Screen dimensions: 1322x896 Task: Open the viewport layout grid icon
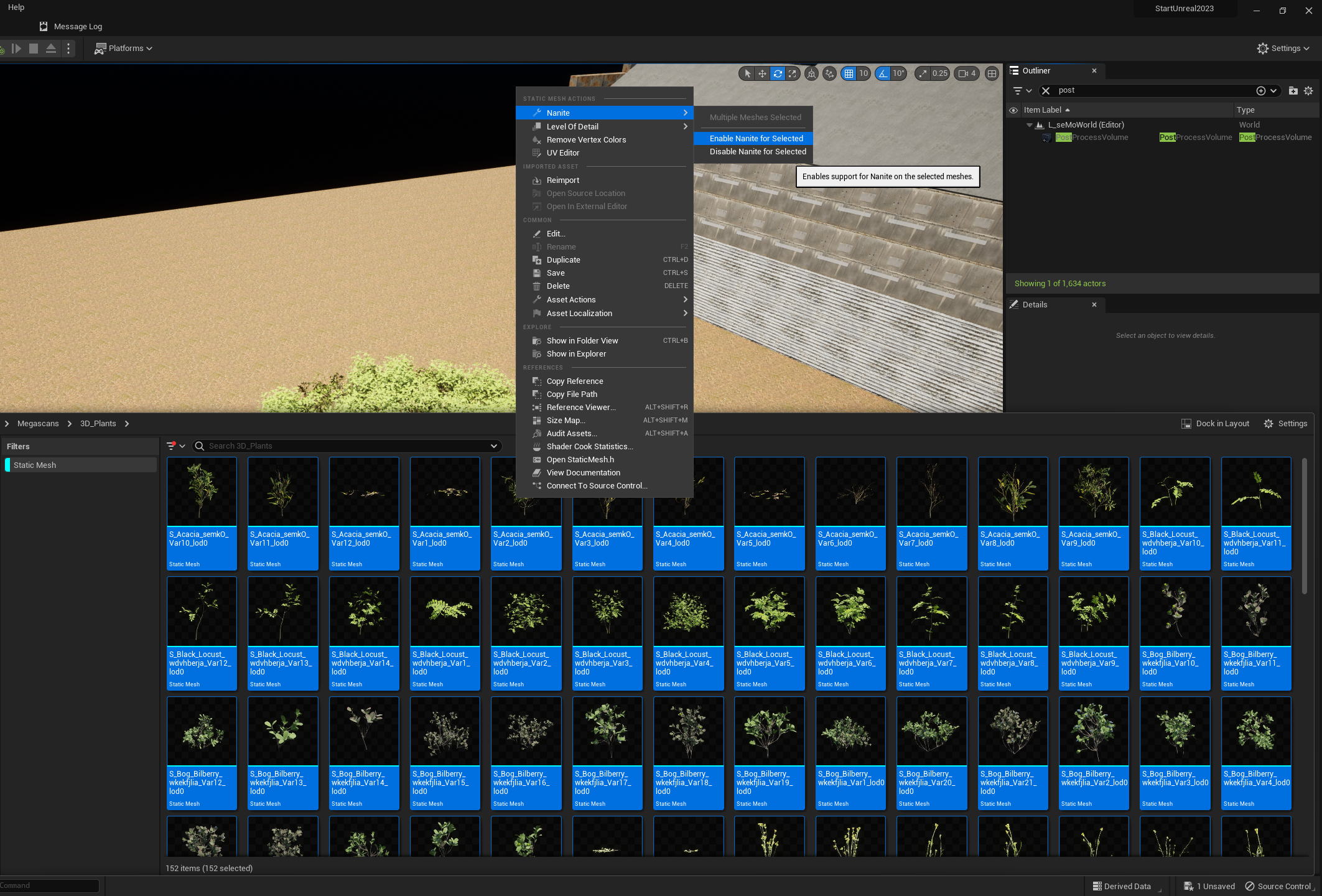pyautogui.click(x=992, y=73)
